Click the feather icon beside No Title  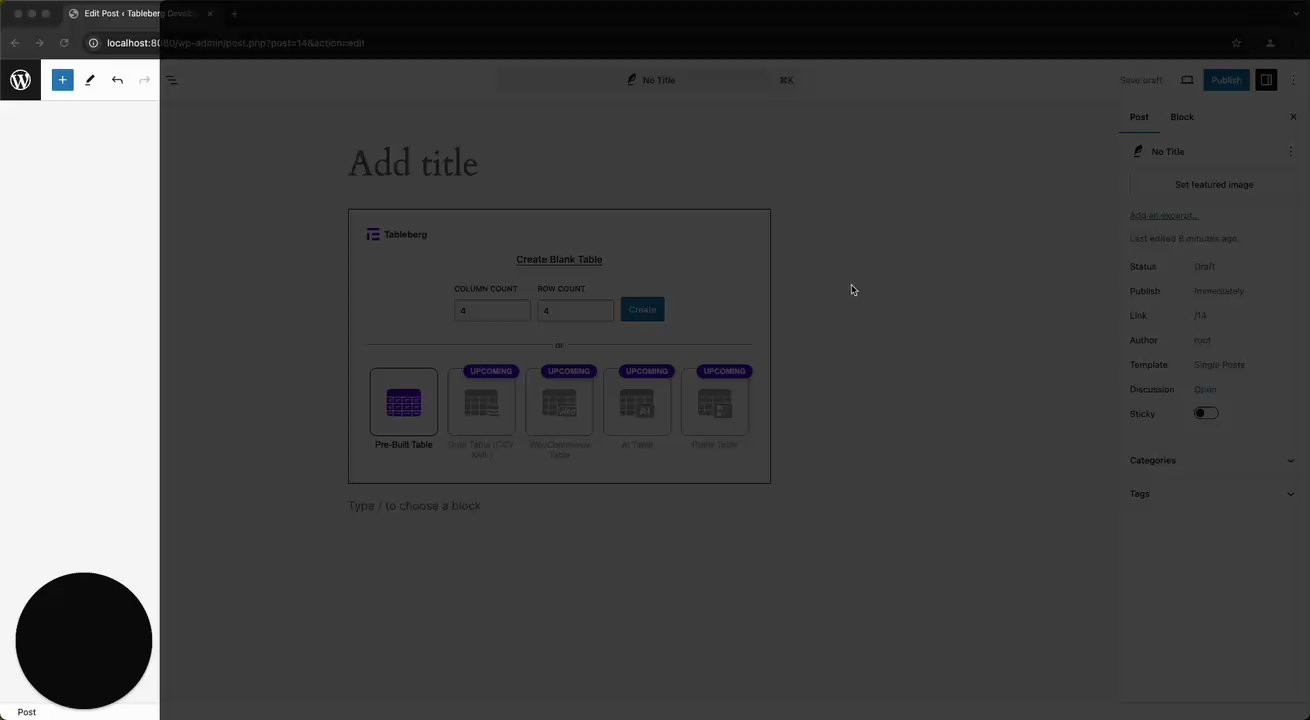coord(1138,152)
